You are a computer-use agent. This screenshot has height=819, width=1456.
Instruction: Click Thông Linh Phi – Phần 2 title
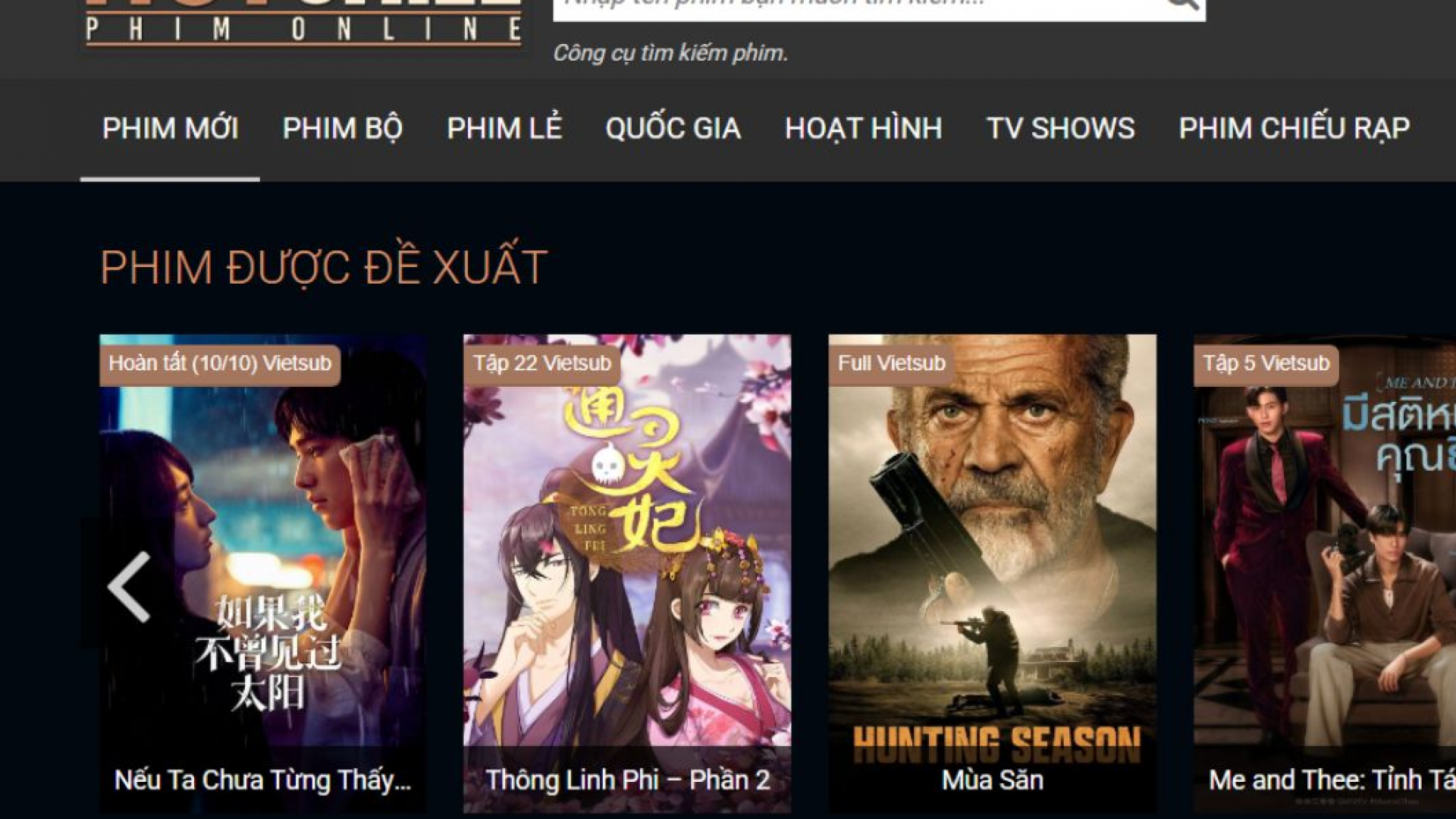coord(627,780)
